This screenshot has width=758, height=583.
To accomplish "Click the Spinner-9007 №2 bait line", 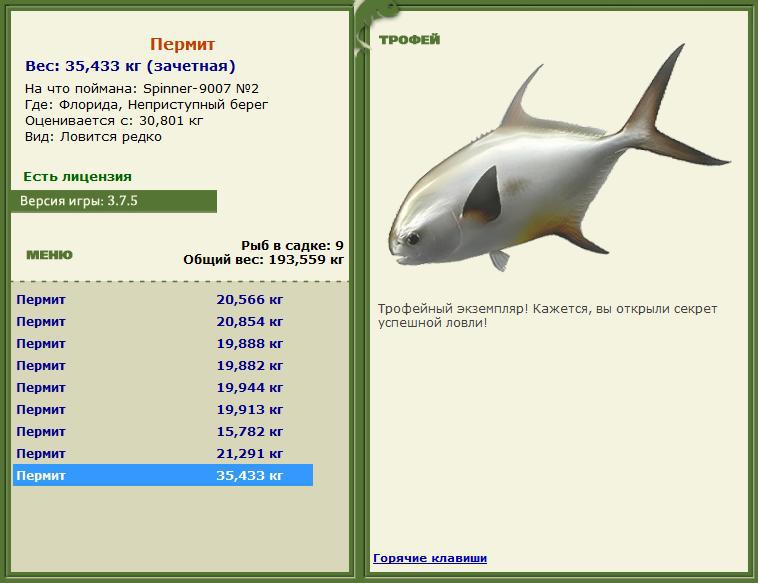I will [x=142, y=88].
